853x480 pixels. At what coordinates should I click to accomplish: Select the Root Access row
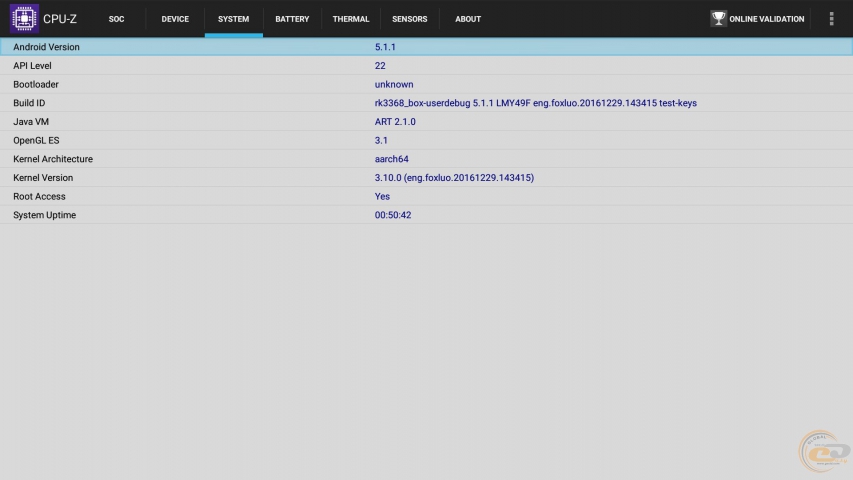[x=426, y=196]
